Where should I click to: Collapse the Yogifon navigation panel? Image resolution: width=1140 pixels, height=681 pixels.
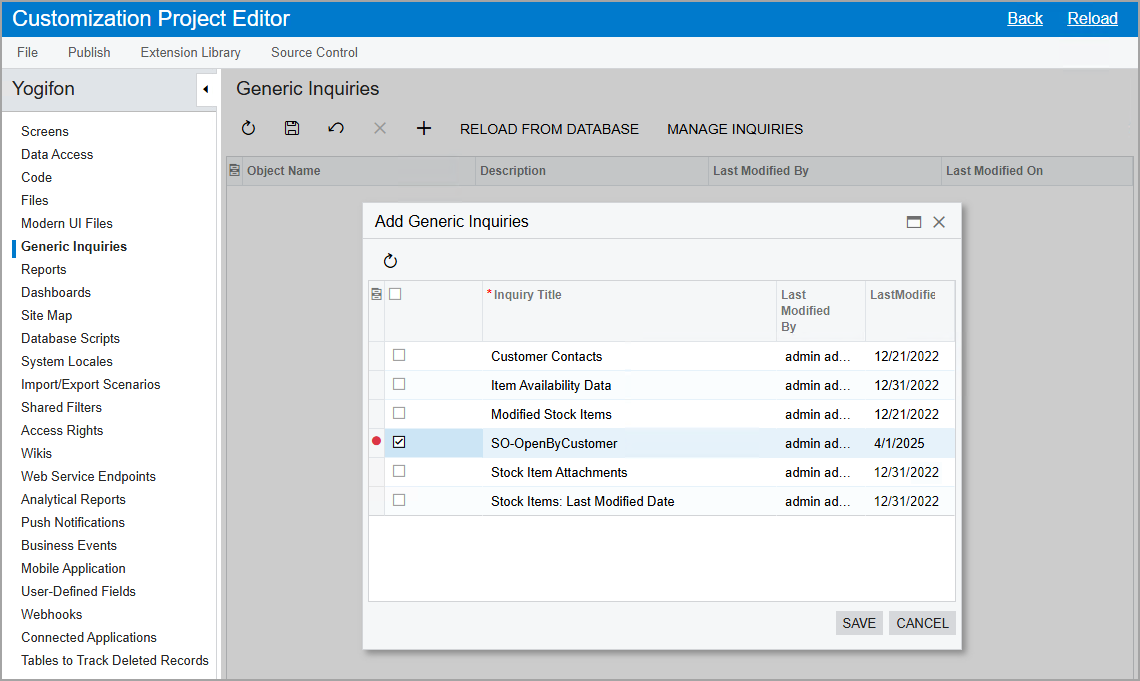(205, 89)
